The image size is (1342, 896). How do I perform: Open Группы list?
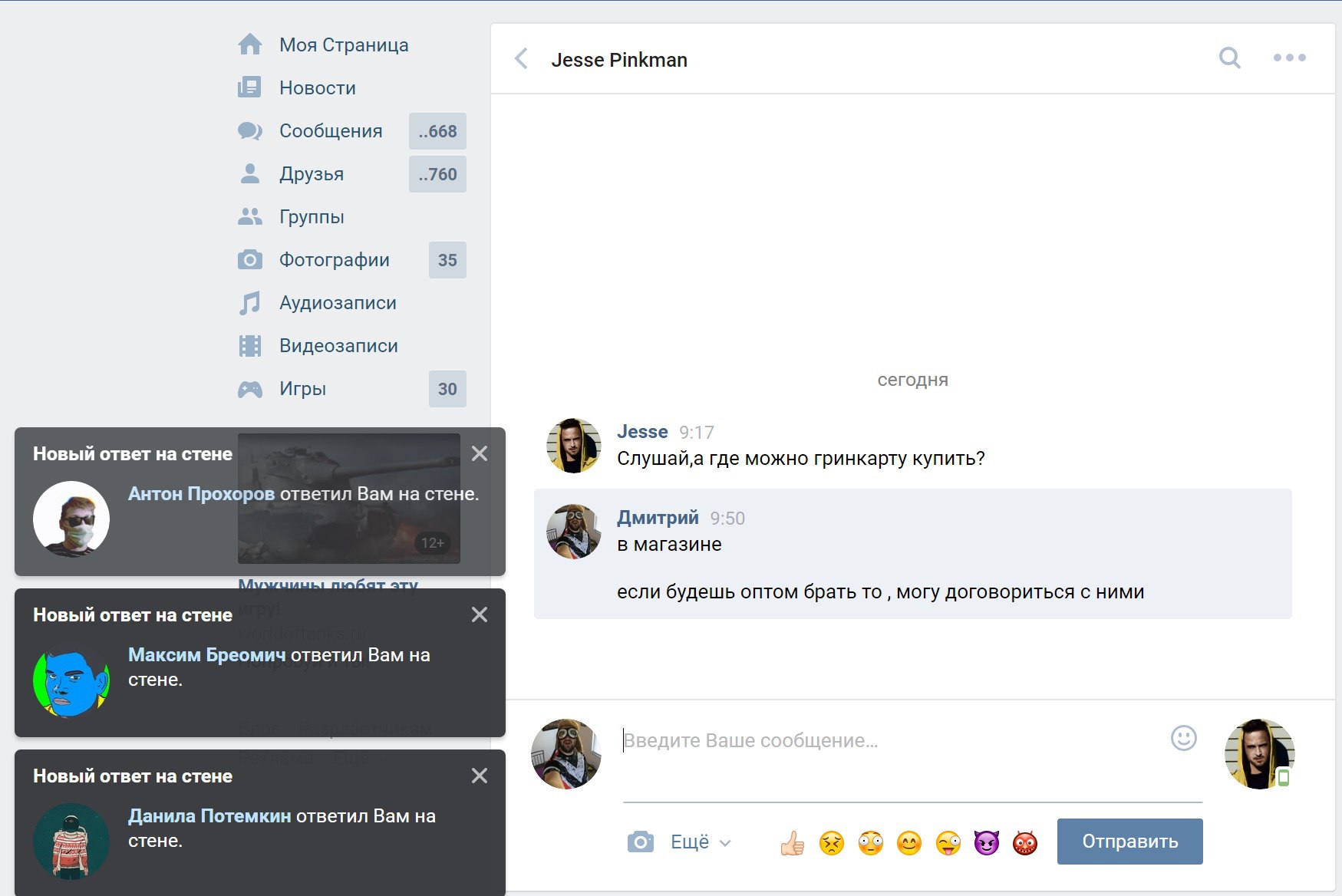tap(312, 217)
